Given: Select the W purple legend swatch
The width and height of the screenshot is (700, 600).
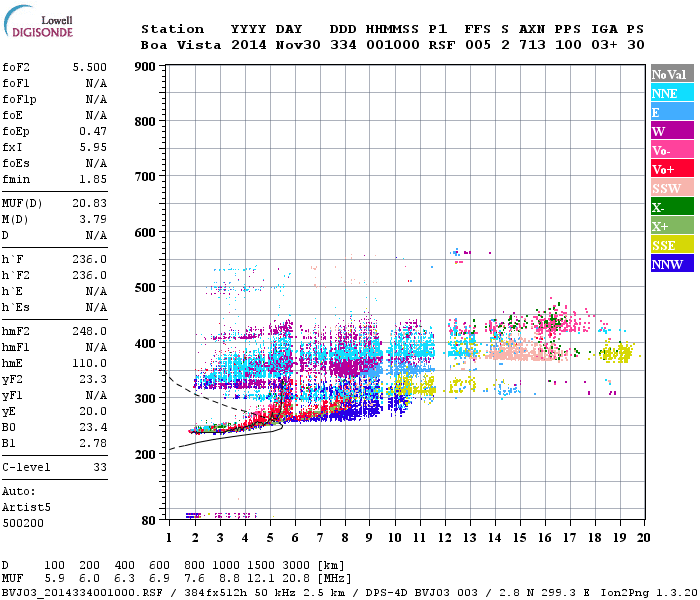Looking at the screenshot, I should (672, 131).
